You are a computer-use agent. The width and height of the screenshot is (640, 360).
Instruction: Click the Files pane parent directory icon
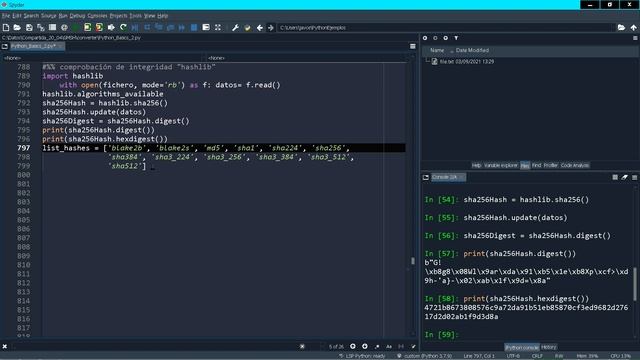(x=445, y=38)
